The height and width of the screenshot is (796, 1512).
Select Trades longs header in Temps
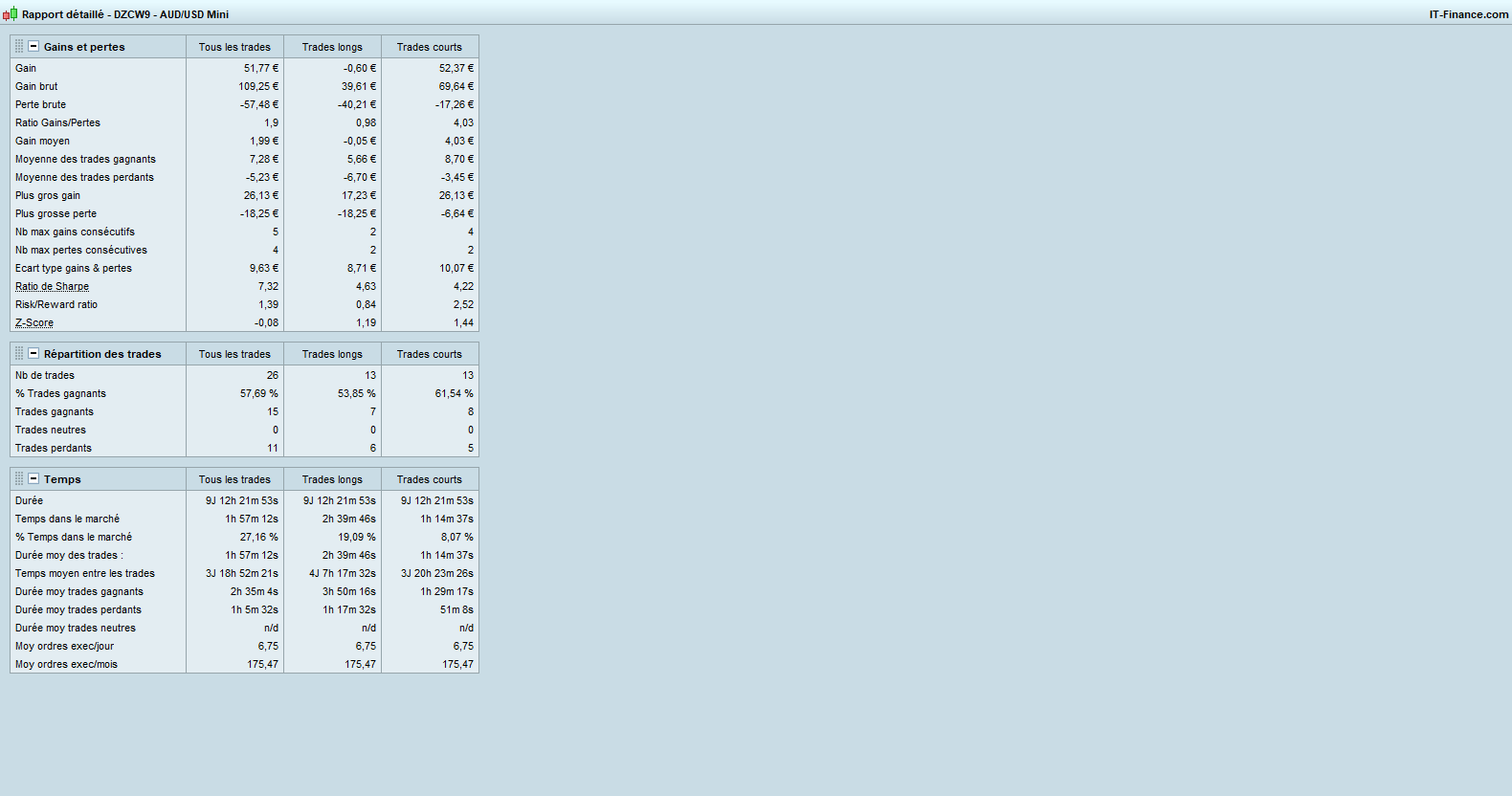pyautogui.click(x=332, y=479)
